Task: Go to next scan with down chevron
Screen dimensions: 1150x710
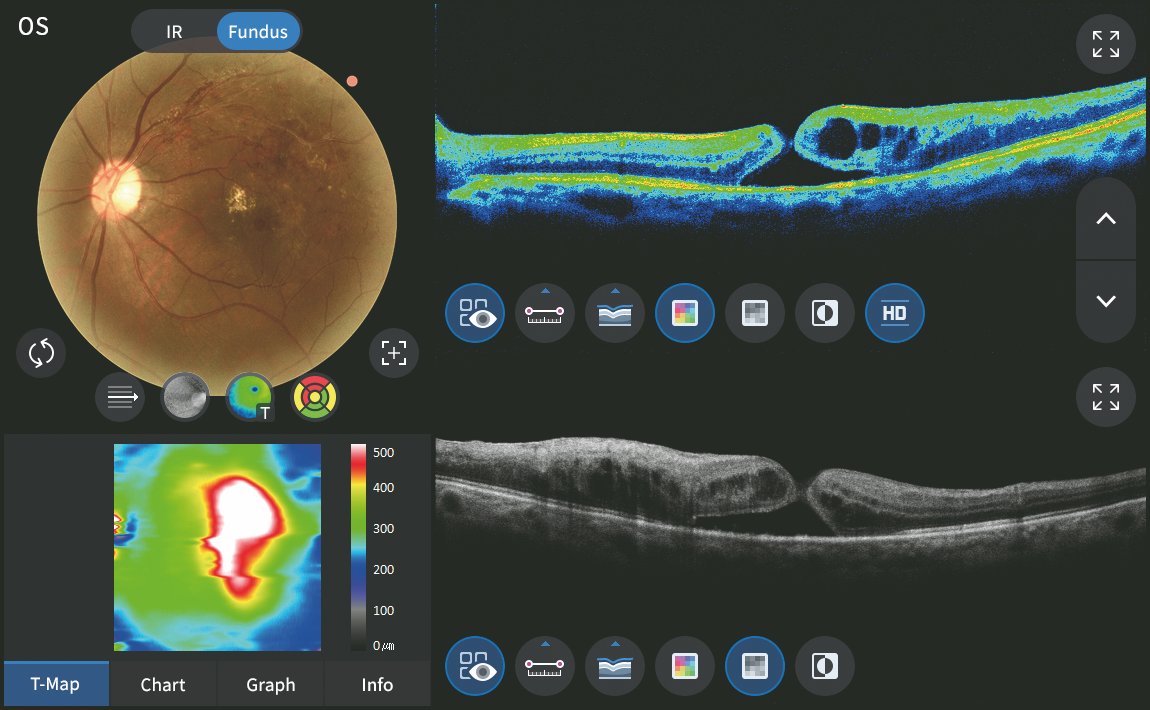Action: (x=1106, y=301)
